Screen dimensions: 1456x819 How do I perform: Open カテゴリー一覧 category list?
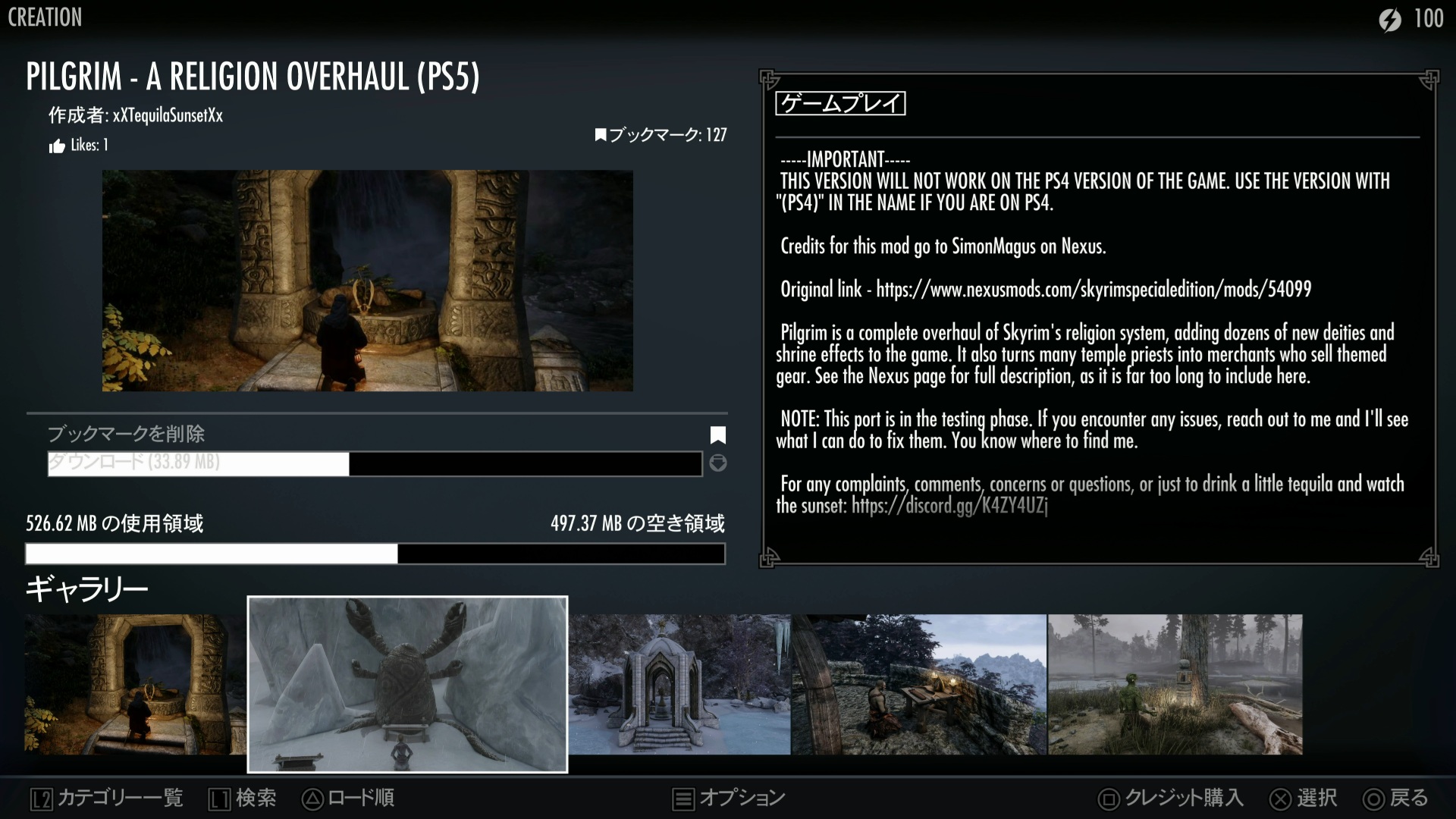coord(121,798)
